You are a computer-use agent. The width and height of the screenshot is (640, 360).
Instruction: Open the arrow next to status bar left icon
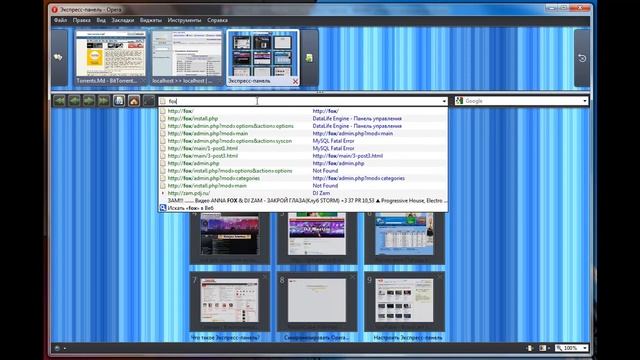(65, 348)
